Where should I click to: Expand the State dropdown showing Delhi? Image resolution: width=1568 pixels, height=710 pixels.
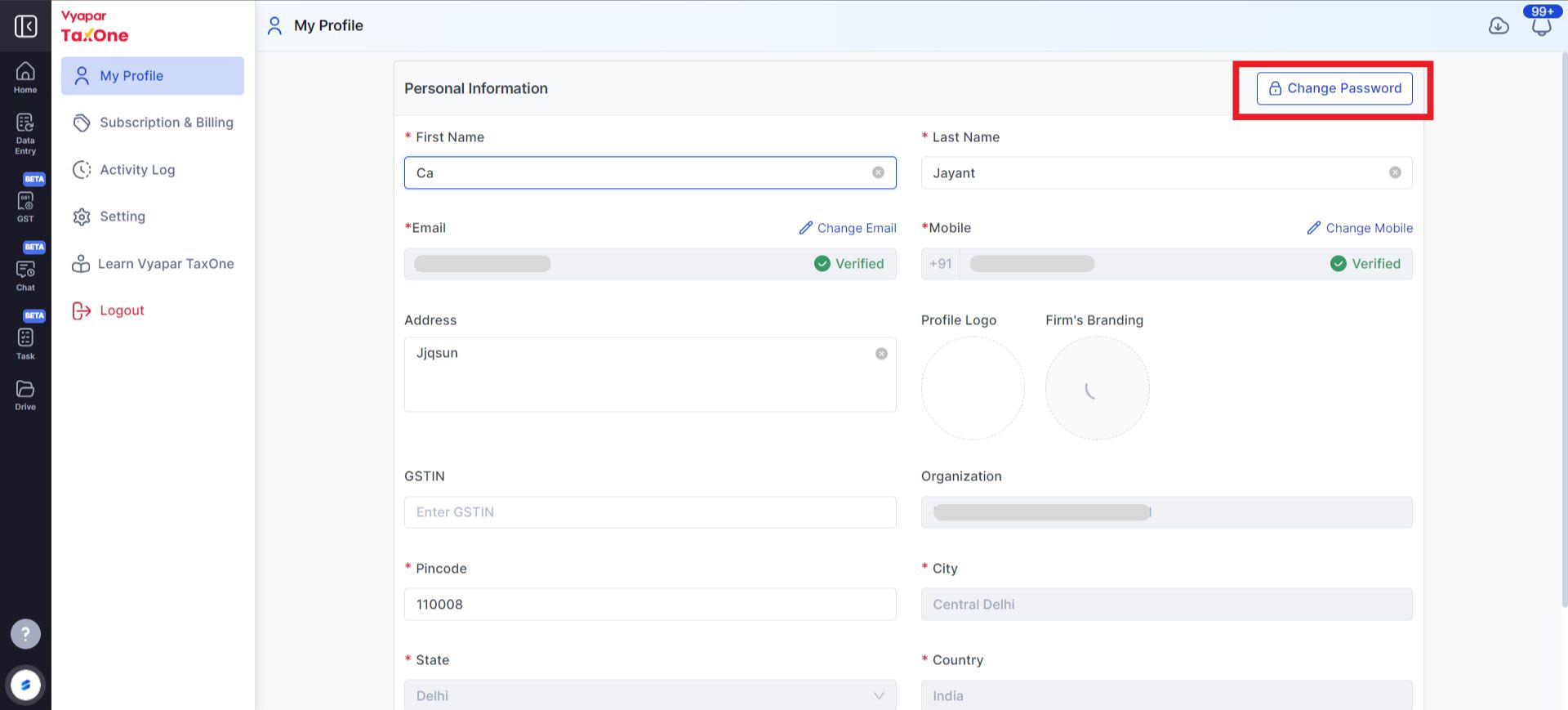point(650,695)
